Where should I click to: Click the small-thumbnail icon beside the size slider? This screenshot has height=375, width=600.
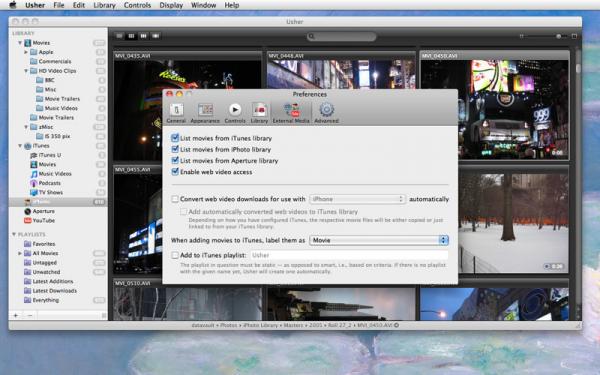point(521,36)
